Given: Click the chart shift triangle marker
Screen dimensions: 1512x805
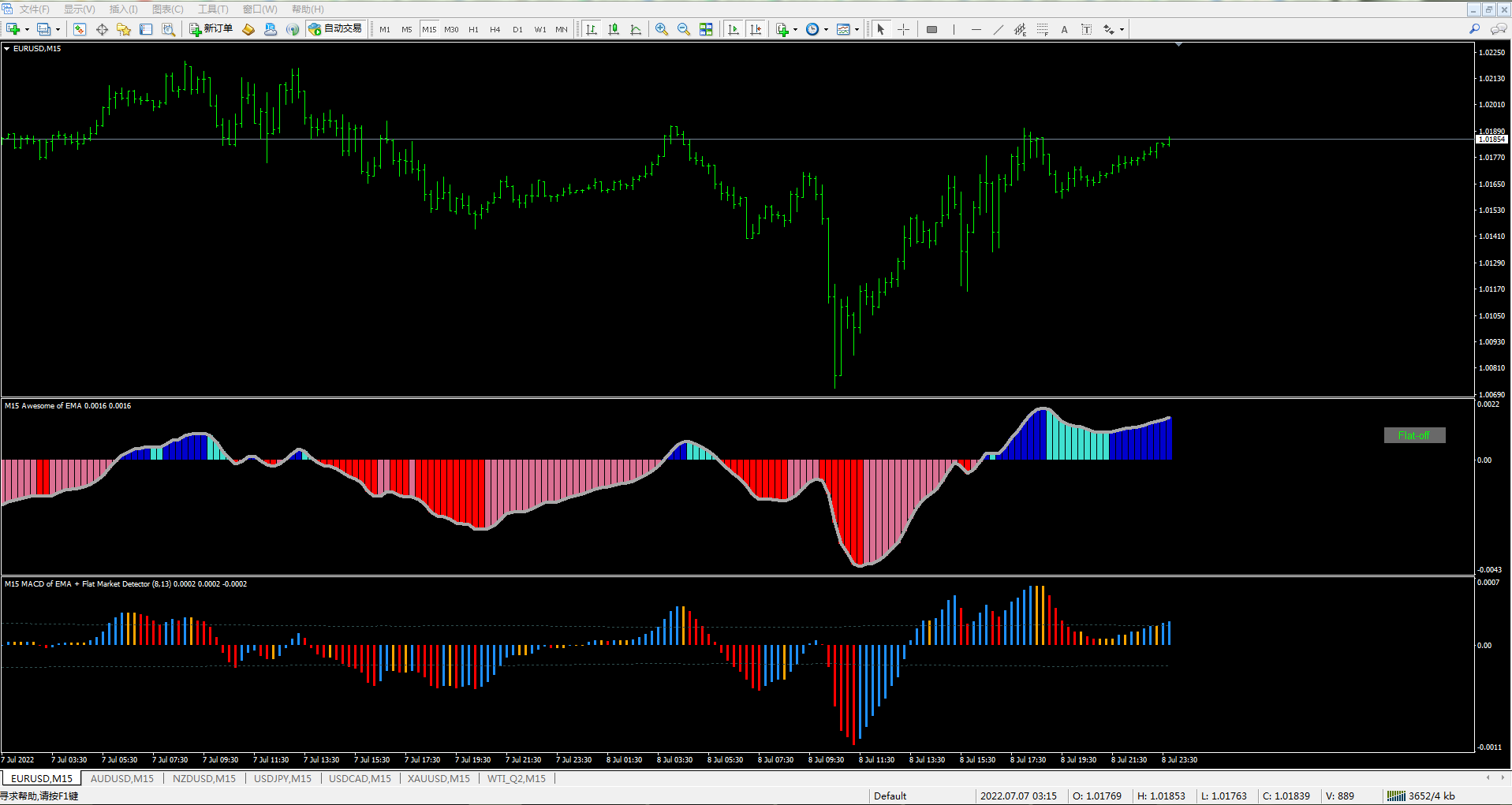Looking at the screenshot, I should (x=1178, y=45).
